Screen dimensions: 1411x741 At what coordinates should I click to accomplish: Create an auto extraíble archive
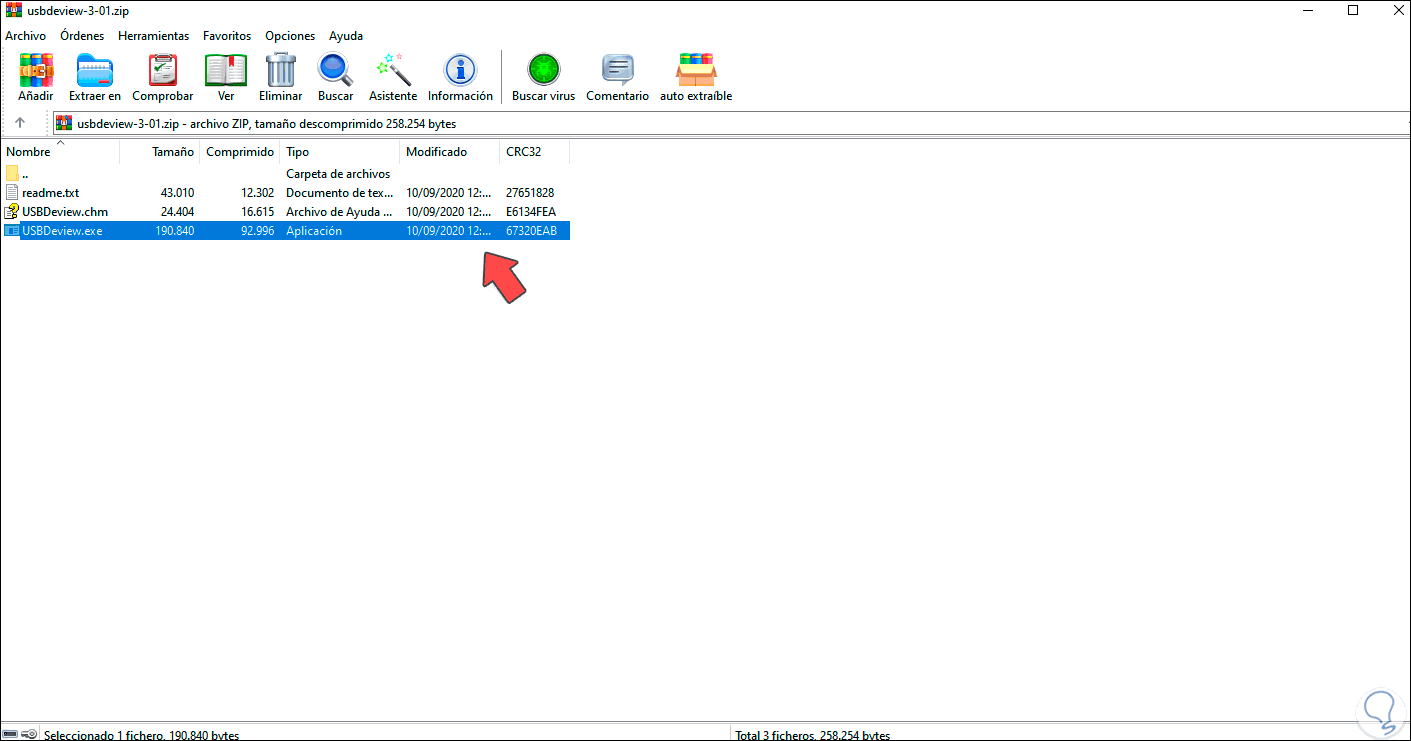696,77
